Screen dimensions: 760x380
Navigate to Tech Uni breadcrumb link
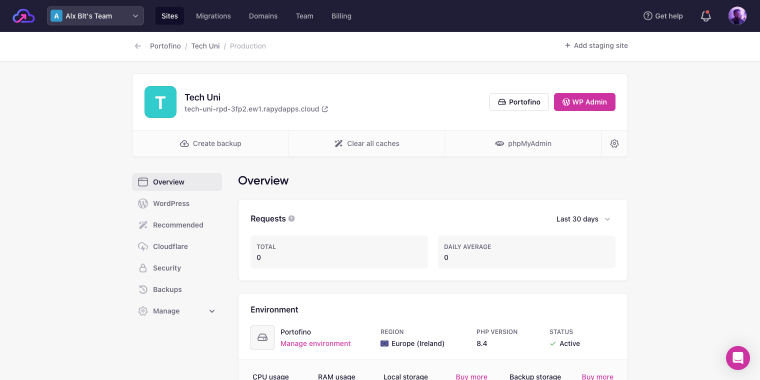[206, 46]
